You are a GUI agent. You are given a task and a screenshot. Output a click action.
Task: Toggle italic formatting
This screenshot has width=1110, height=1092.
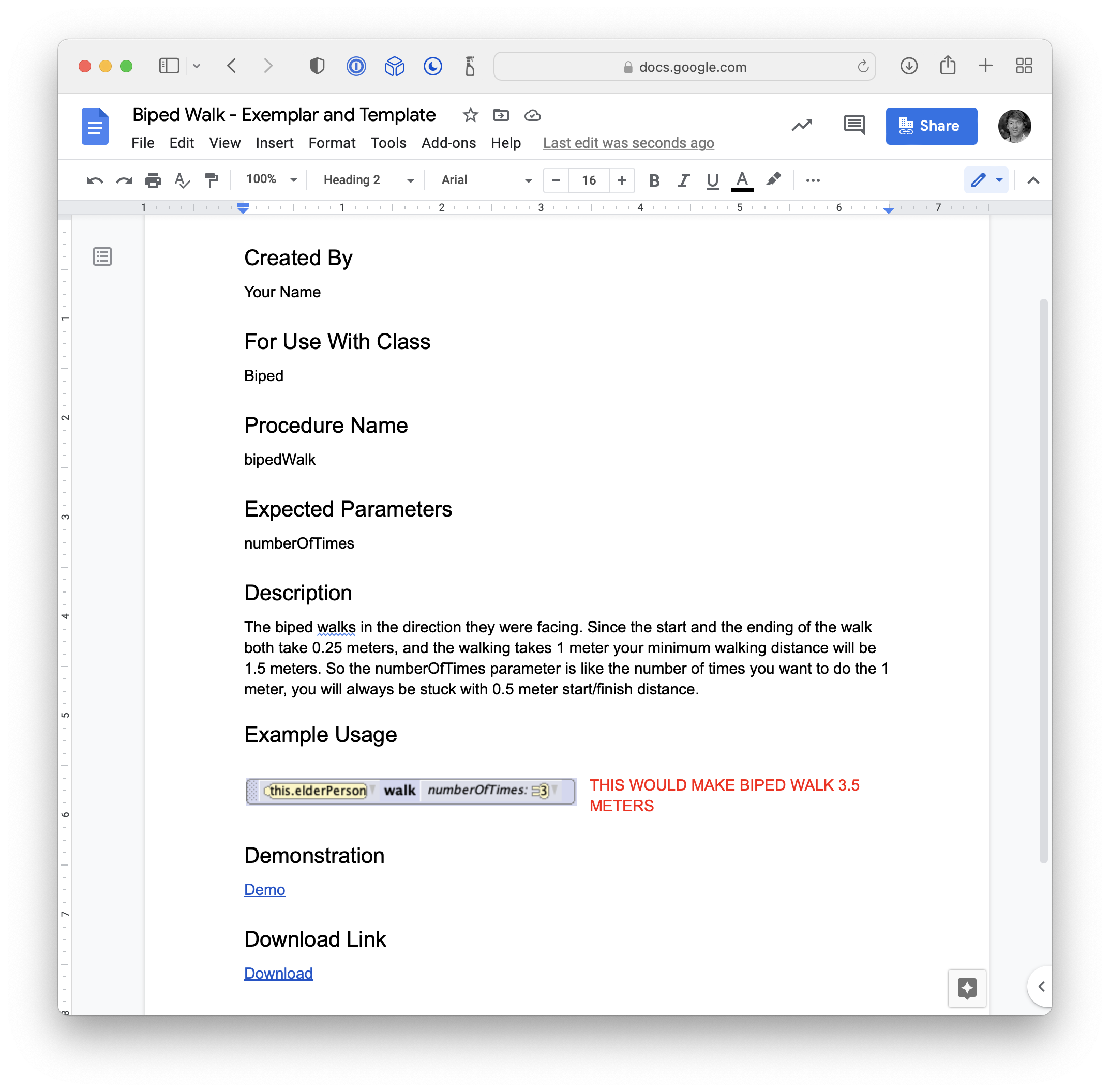(683, 180)
